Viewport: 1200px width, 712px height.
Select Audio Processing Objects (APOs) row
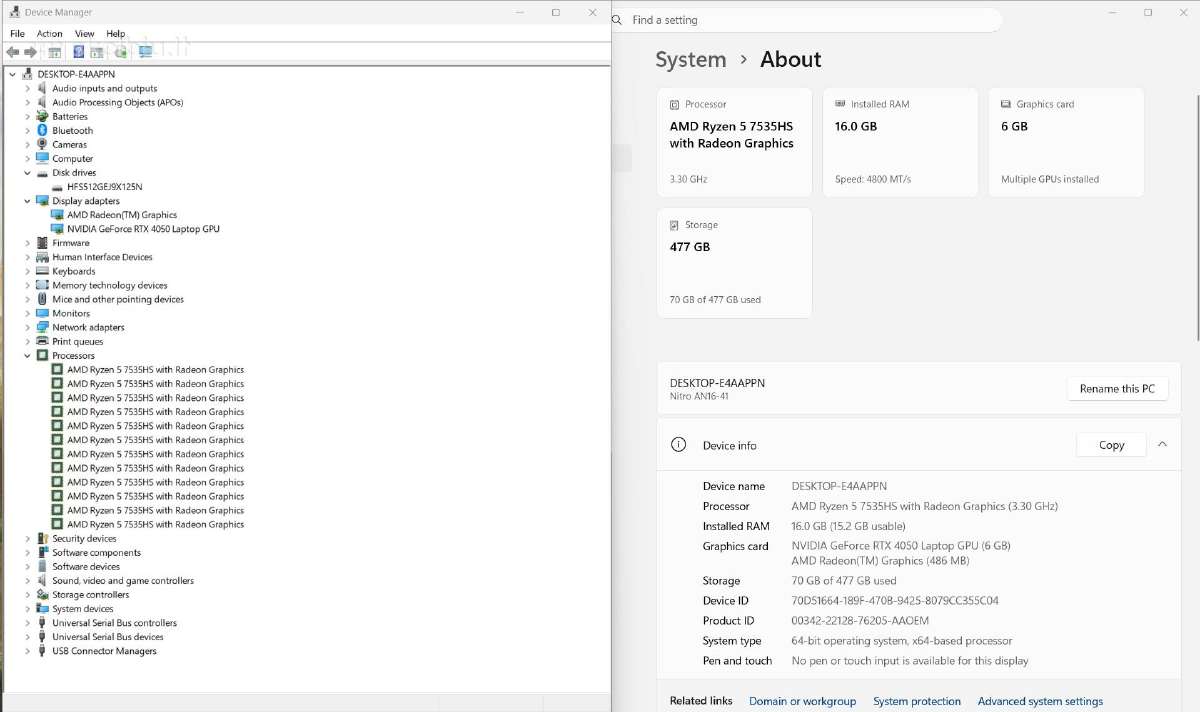(117, 102)
